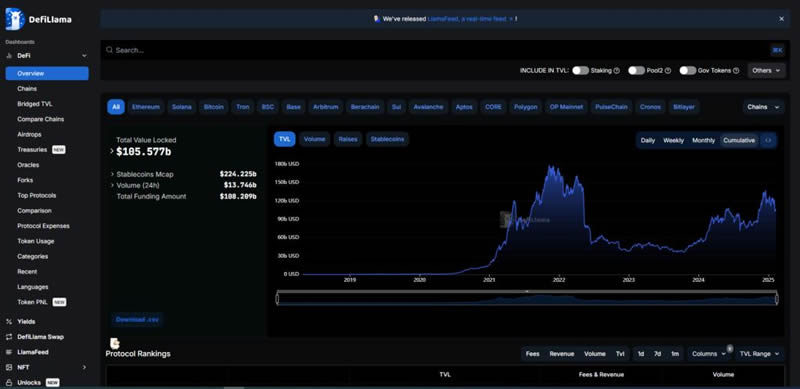The height and width of the screenshot is (389, 800).
Task: Toggle Staking in TVL
Action: pos(581,70)
